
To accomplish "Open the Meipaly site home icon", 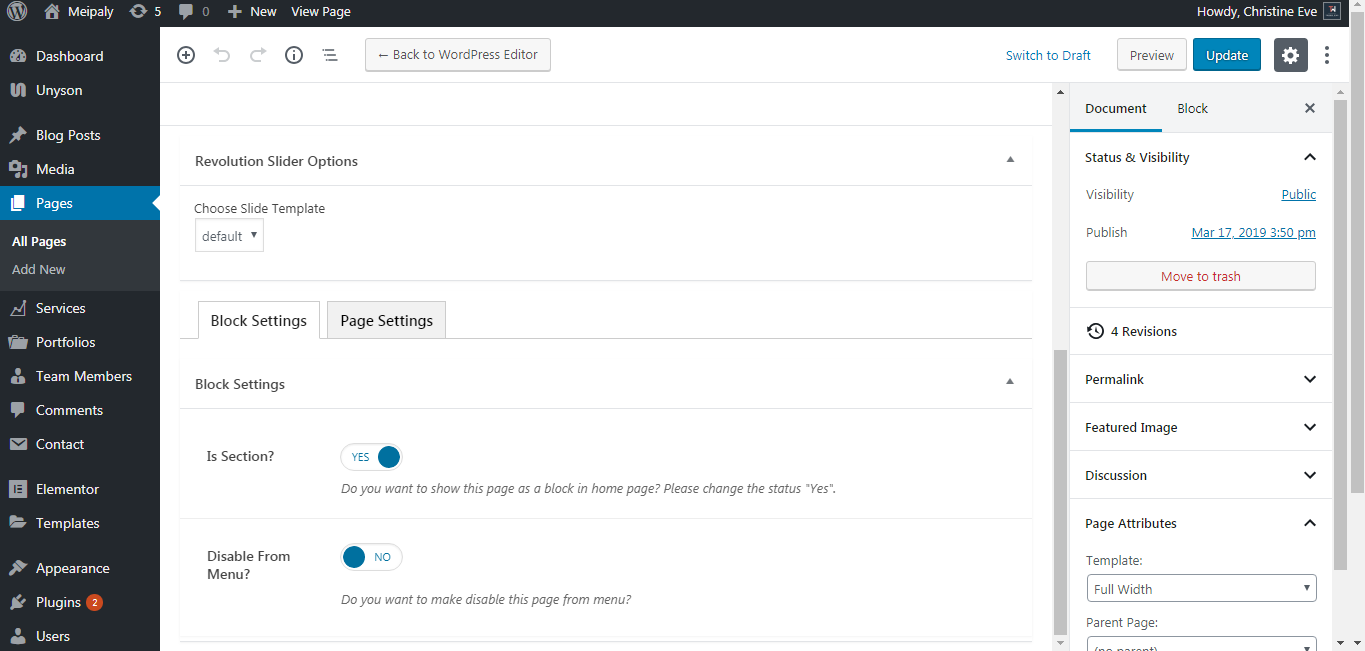I will pyautogui.click(x=52, y=12).
